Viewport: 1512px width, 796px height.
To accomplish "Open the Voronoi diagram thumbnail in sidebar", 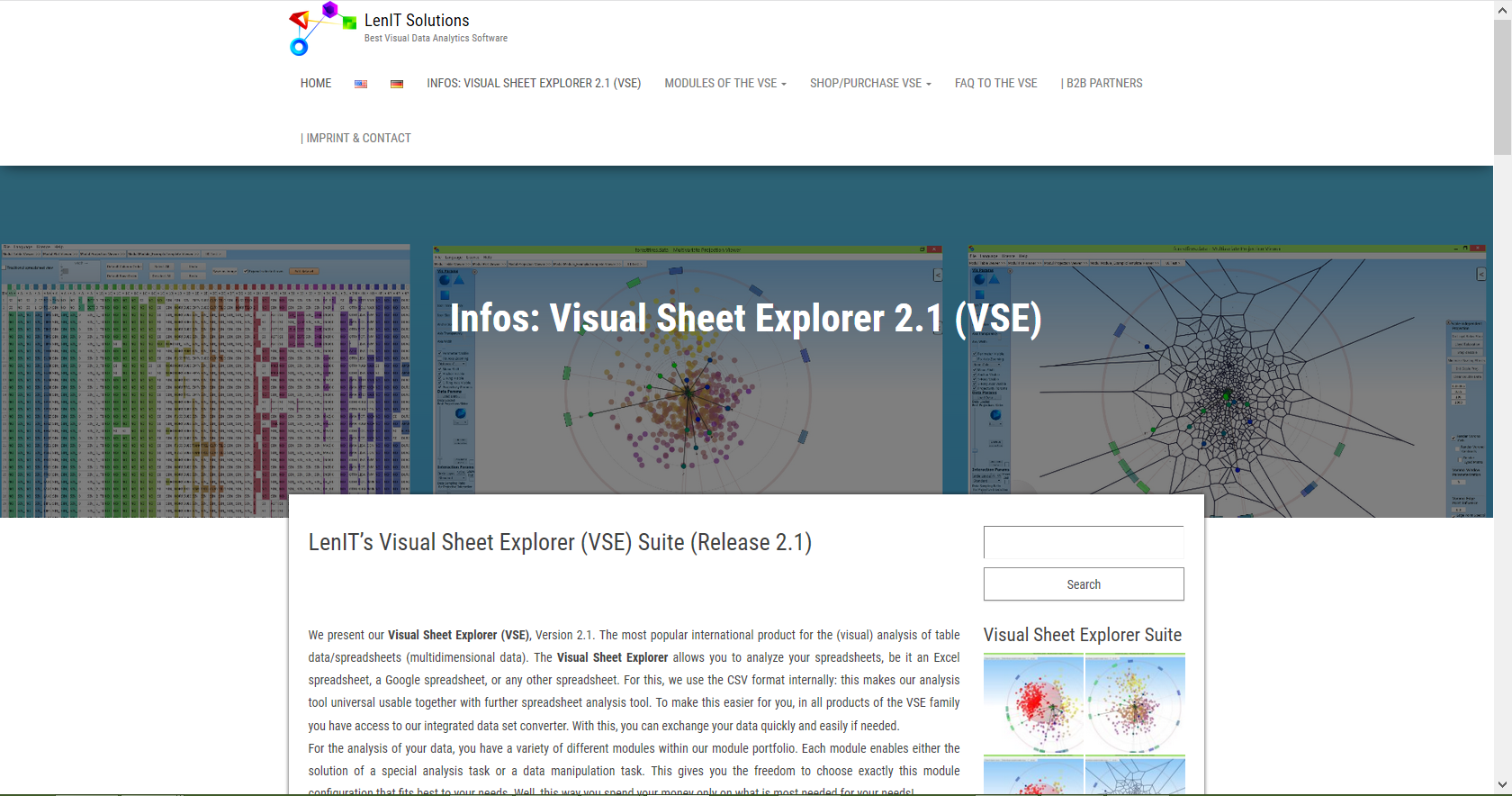I will (1135, 777).
